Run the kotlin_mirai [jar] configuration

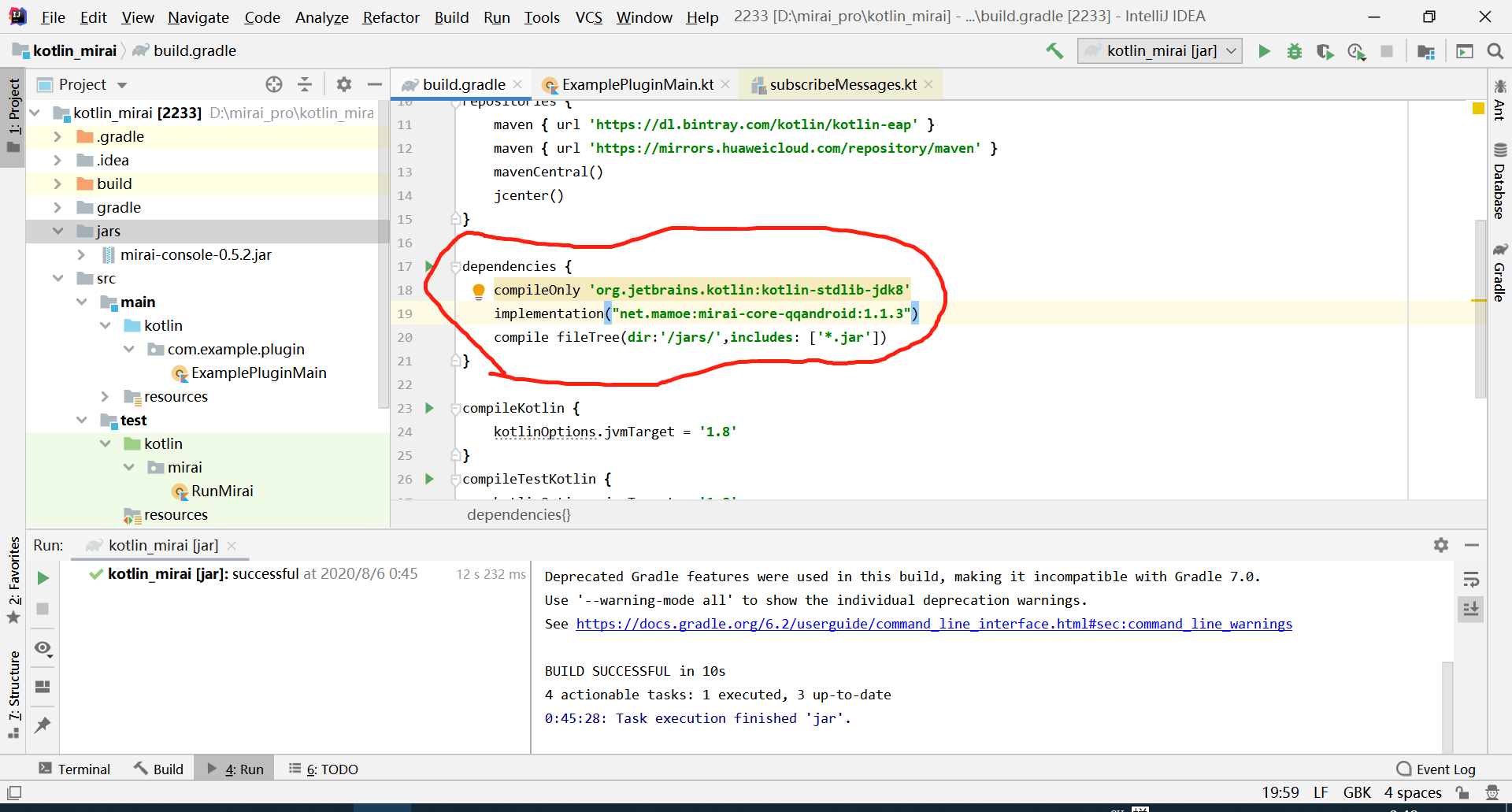click(1265, 50)
